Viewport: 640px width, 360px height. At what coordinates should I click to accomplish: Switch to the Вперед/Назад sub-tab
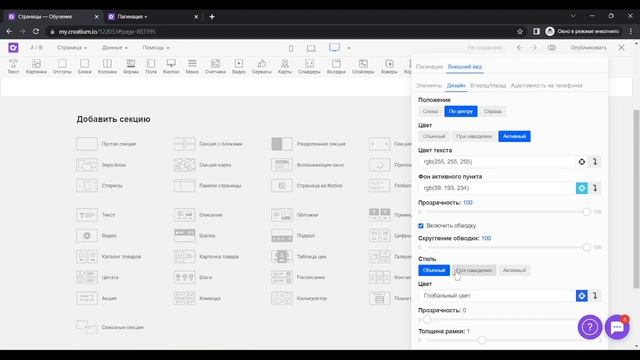pyautogui.click(x=488, y=86)
